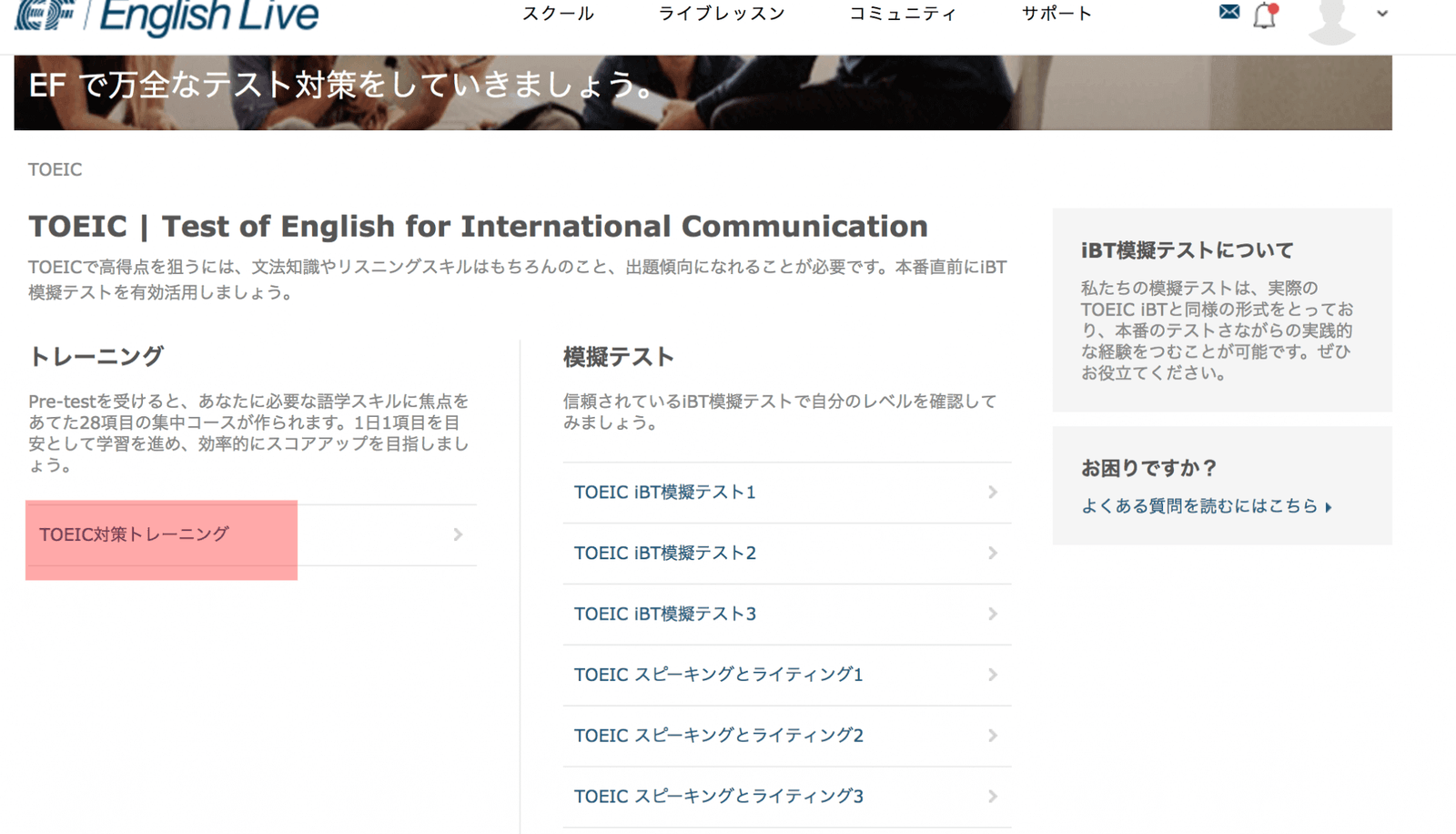Expand the account dropdown arrow
Viewport: 1456px width, 834px height.
coord(1382,14)
